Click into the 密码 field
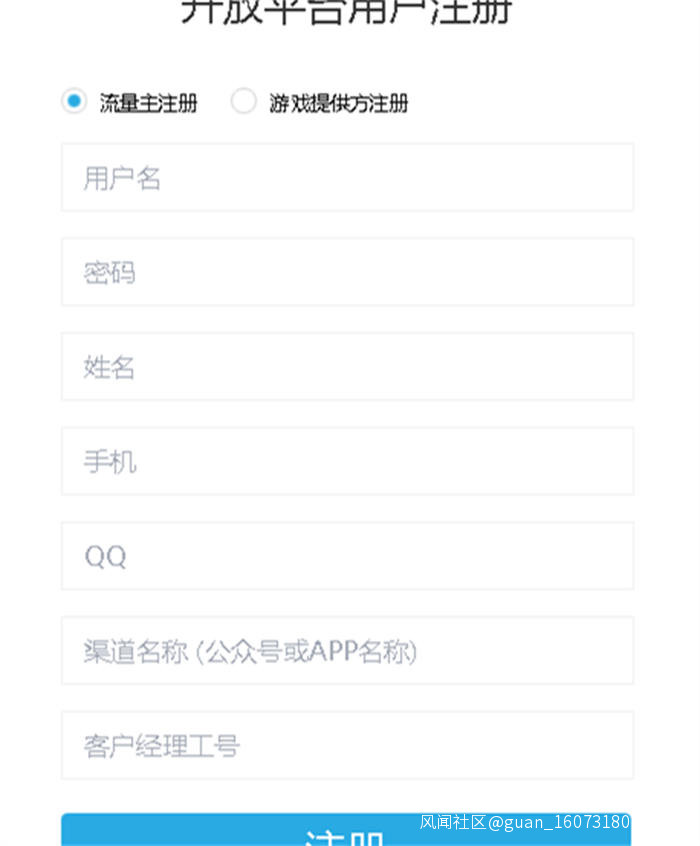Viewport: 700px width, 846px height. 347,272
